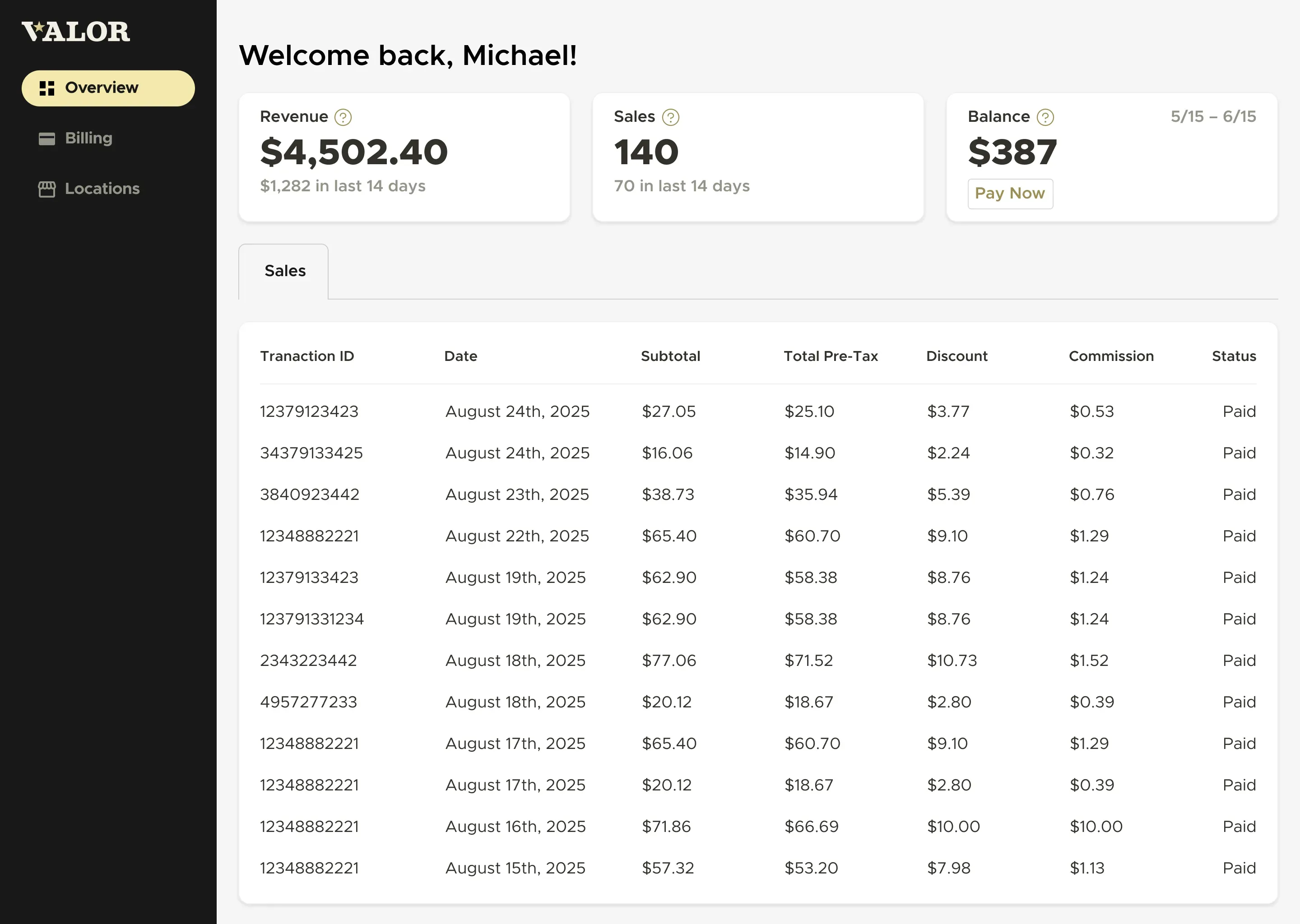
Task: Open the Revenue help tooltip icon
Action: point(343,117)
